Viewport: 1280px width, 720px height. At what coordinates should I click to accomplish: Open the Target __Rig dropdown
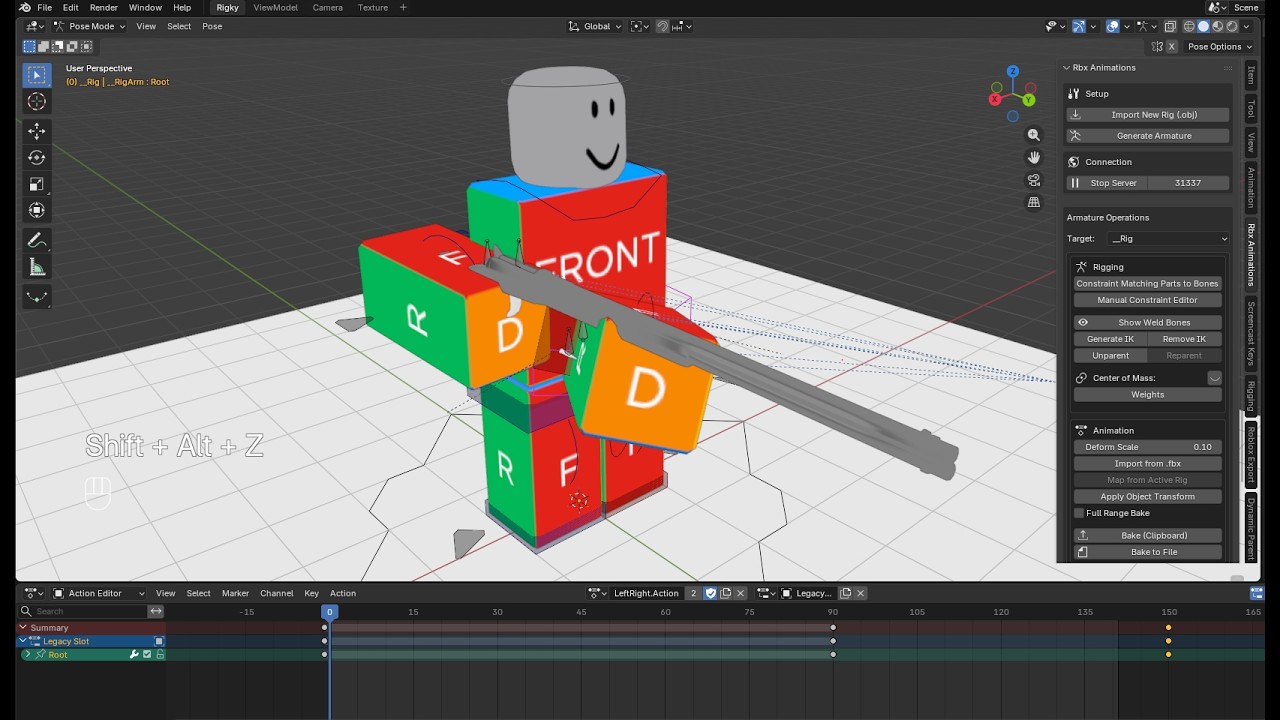coord(1168,239)
